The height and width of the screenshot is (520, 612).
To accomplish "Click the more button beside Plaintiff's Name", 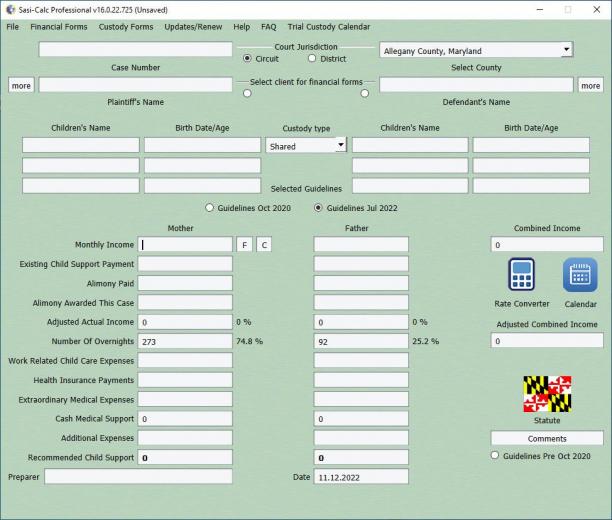I will point(21,85).
